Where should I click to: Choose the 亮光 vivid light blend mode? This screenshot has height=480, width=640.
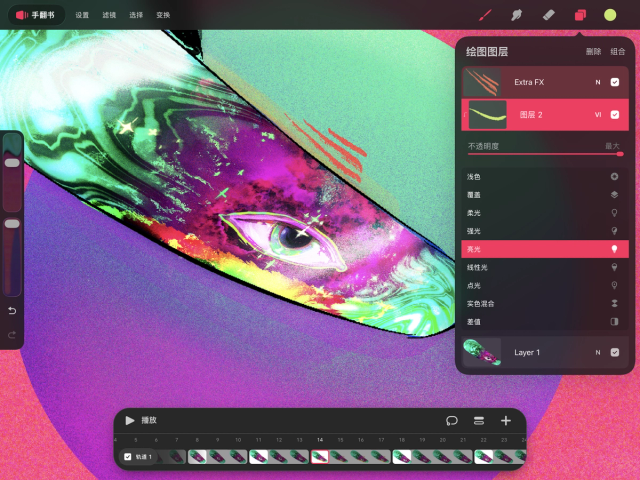545,249
